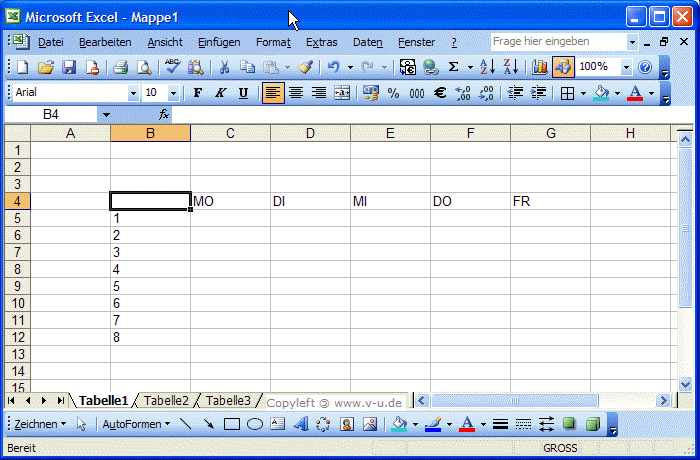The width and height of the screenshot is (700, 460).
Task: Click the font color red A swatch
Action: 635,93
